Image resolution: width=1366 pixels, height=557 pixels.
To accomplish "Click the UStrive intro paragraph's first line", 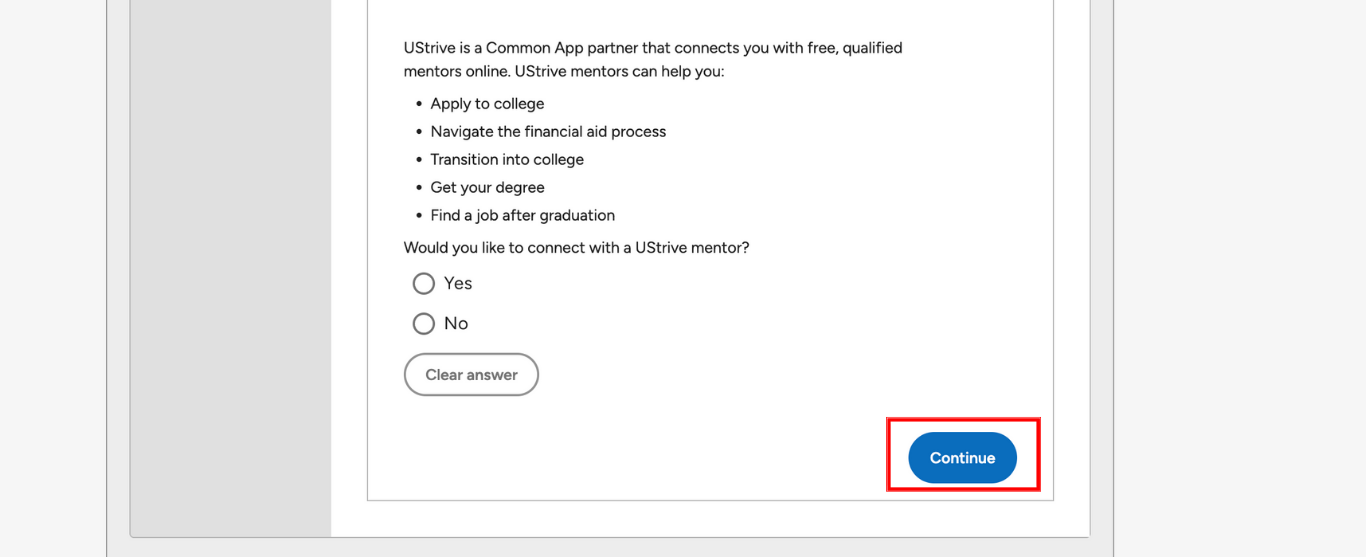I will pyautogui.click(x=653, y=48).
